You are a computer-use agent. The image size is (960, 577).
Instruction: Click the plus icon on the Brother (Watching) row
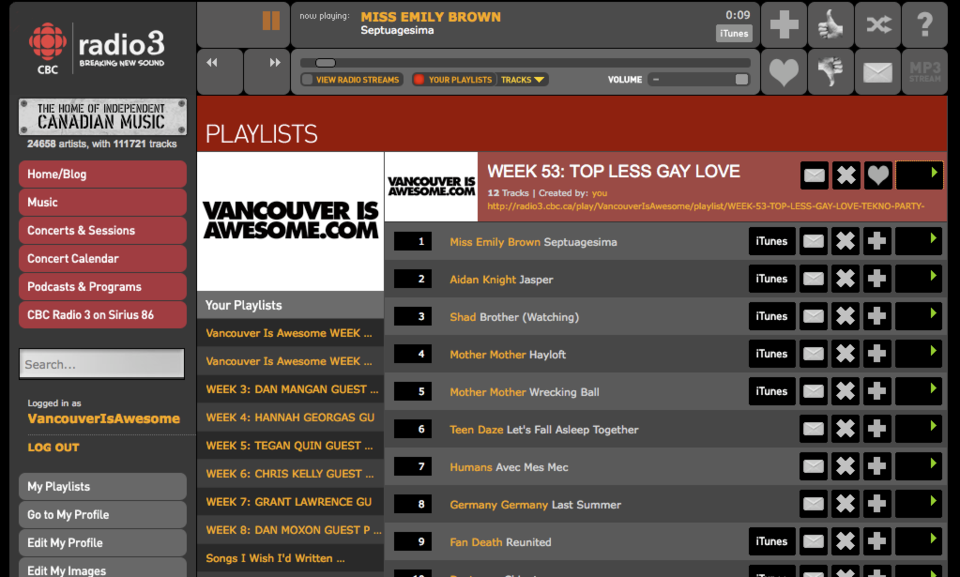[877, 316]
